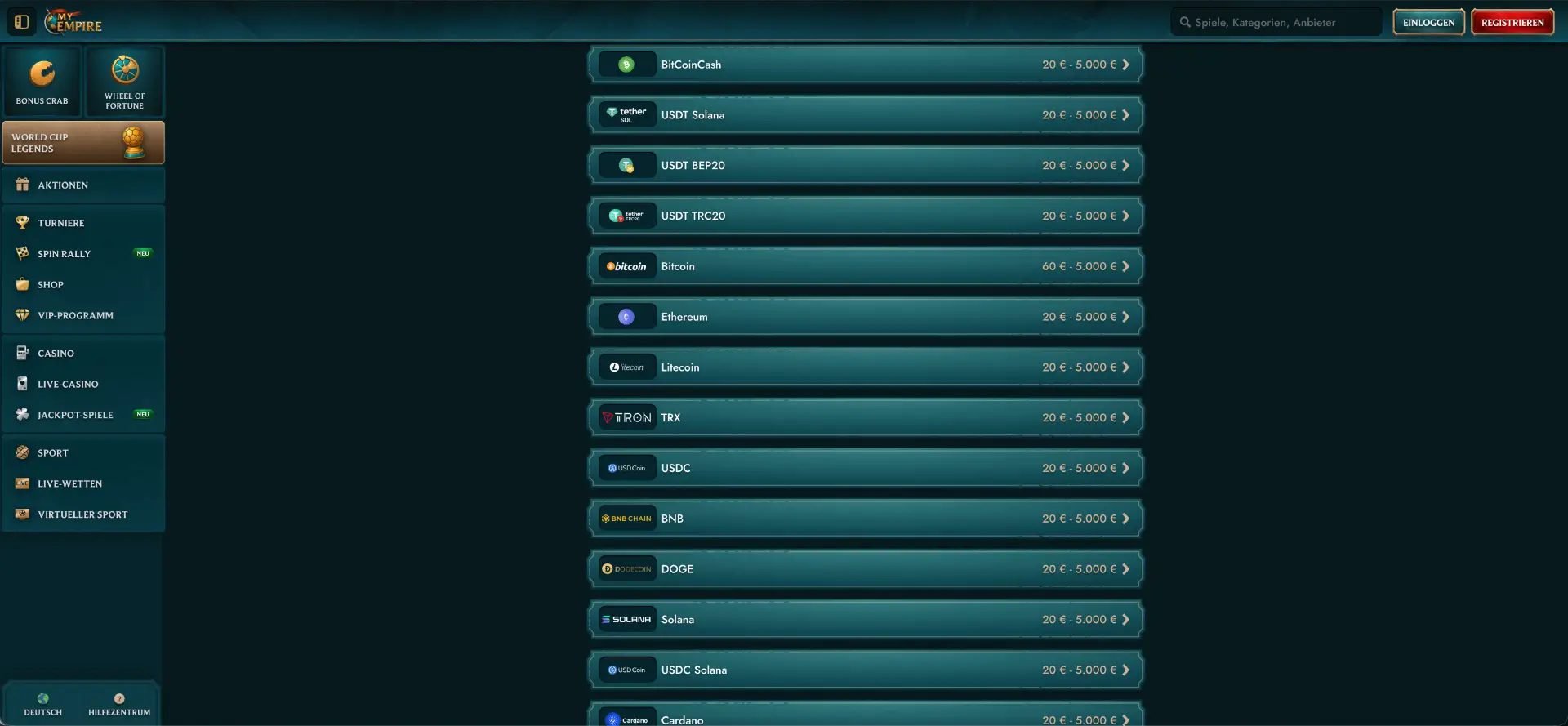Click the VIP-Programm diamond icon

pyautogui.click(x=23, y=315)
